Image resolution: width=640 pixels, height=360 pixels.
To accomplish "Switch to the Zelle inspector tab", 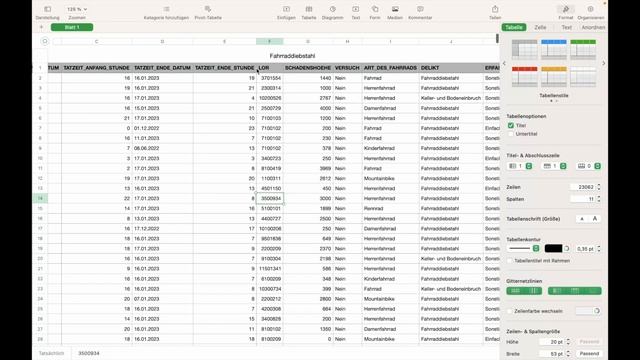I will [x=540, y=27].
